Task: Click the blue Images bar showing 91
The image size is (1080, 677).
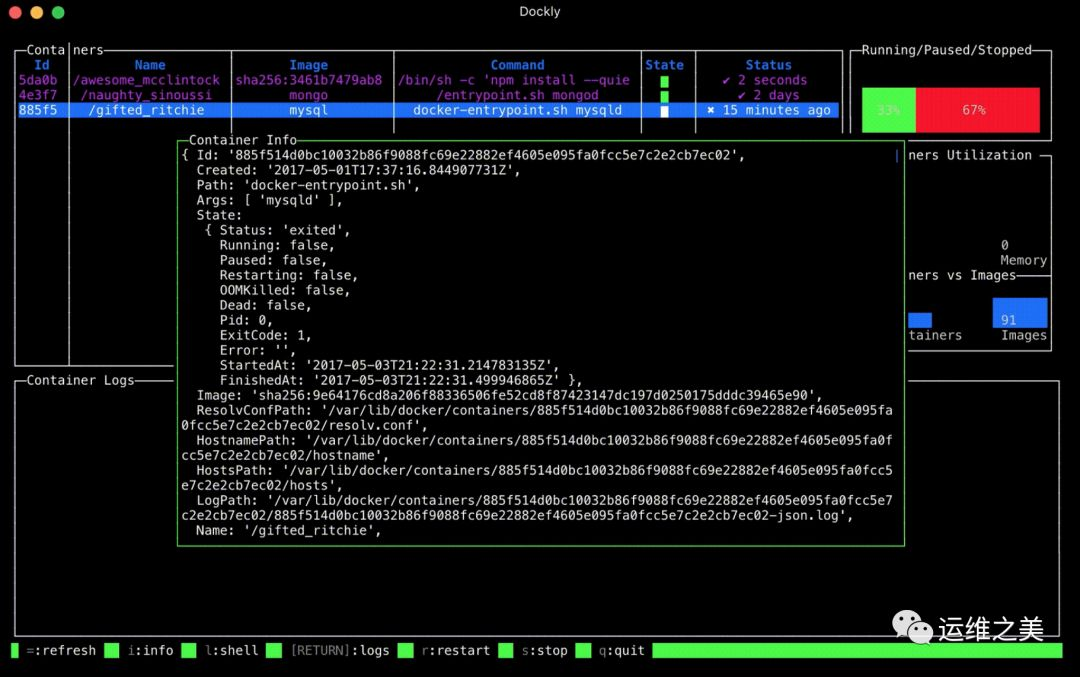Action: pos(1019,313)
